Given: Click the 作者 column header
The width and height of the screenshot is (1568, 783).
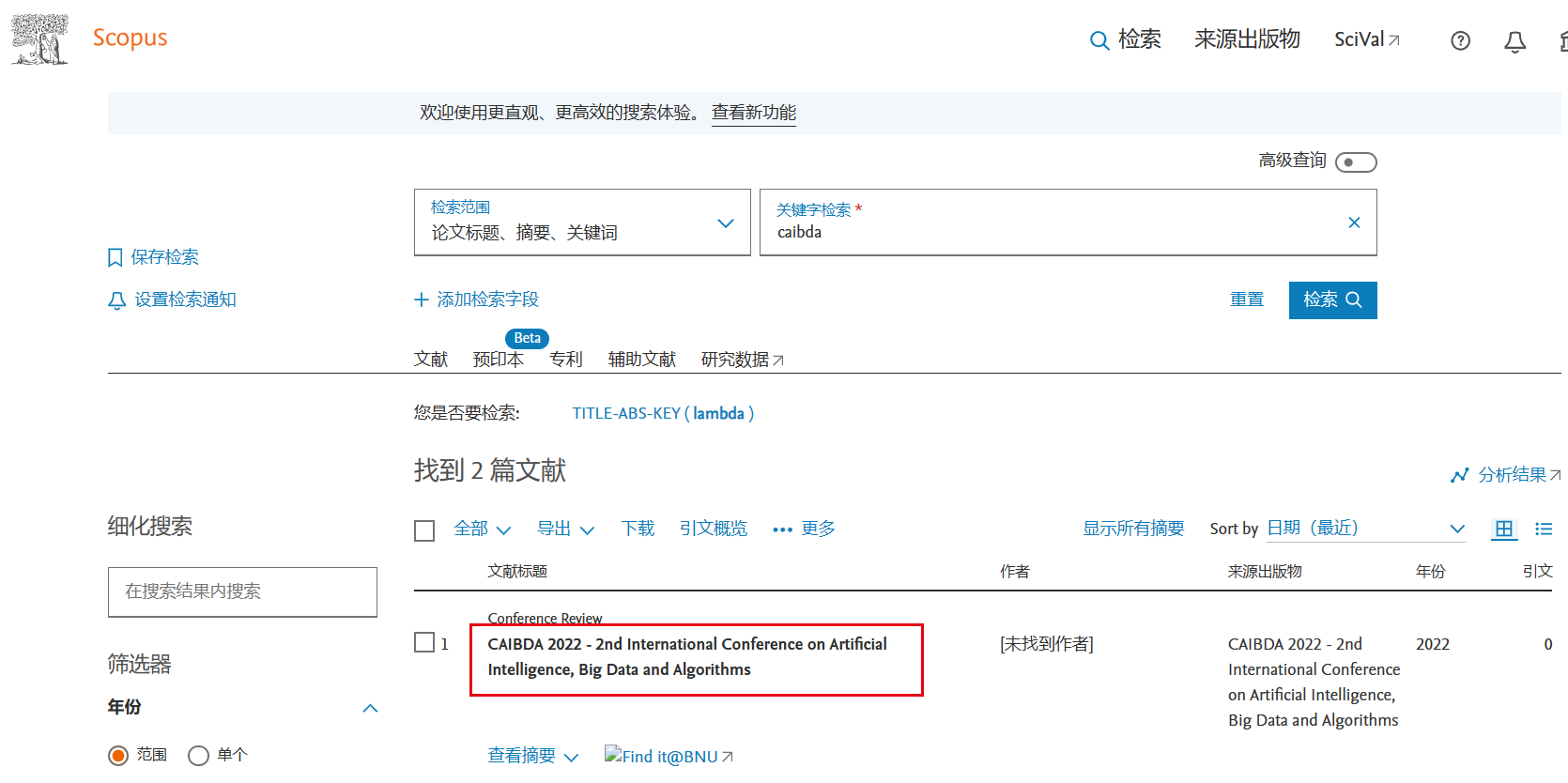Looking at the screenshot, I should tap(1015, 571).
